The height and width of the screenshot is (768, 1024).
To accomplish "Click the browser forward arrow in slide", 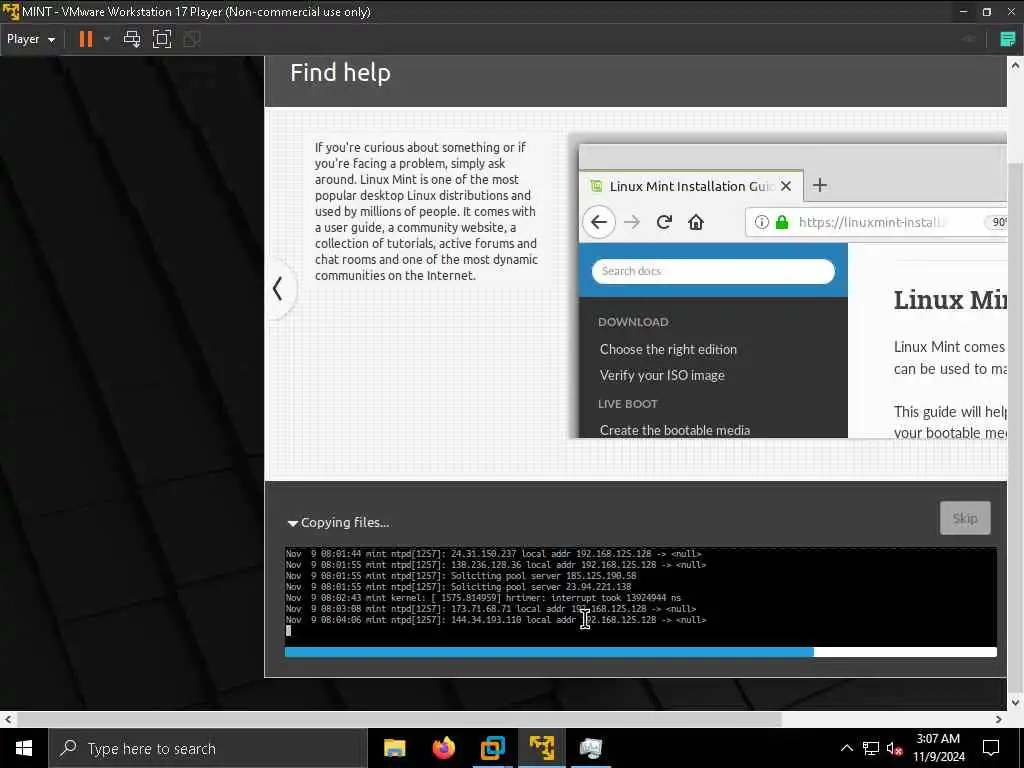I will click(632, 222).
